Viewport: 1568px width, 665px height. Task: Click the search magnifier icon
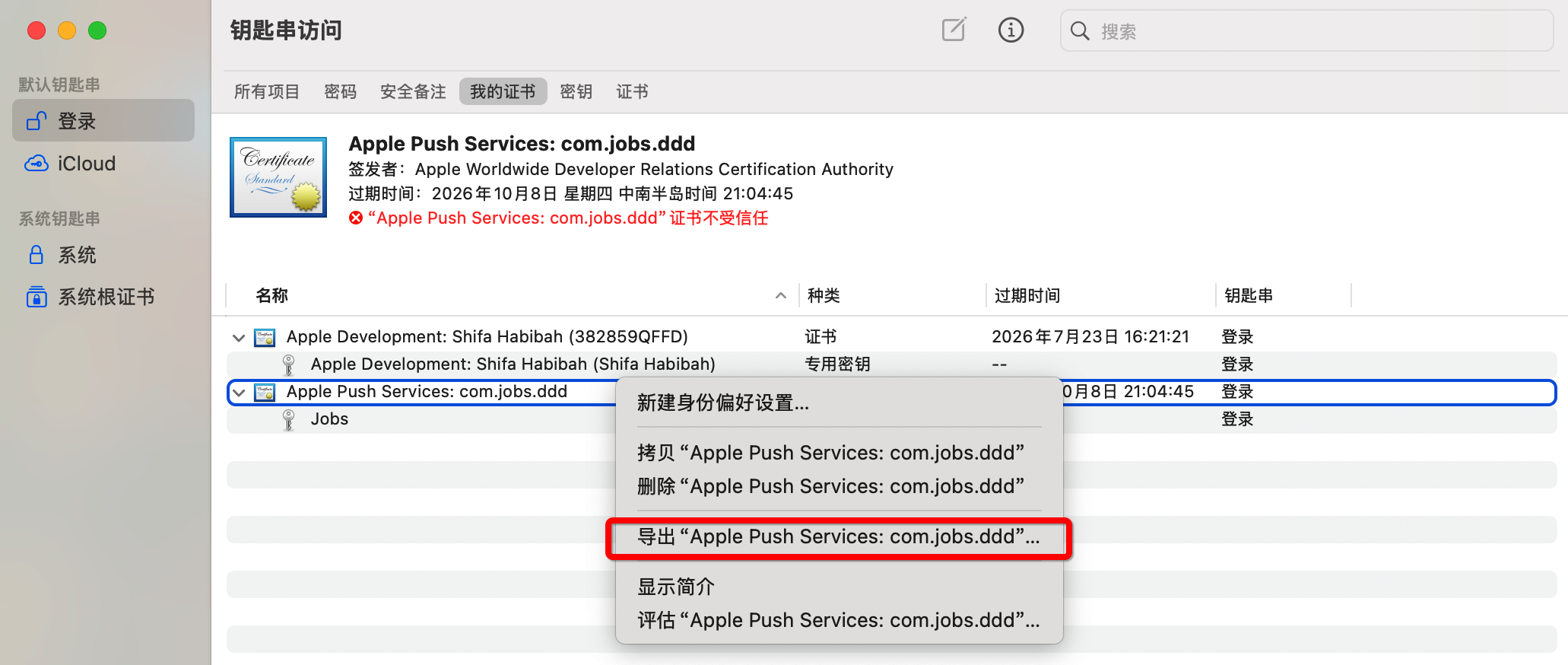click(x=1080, y=31)
